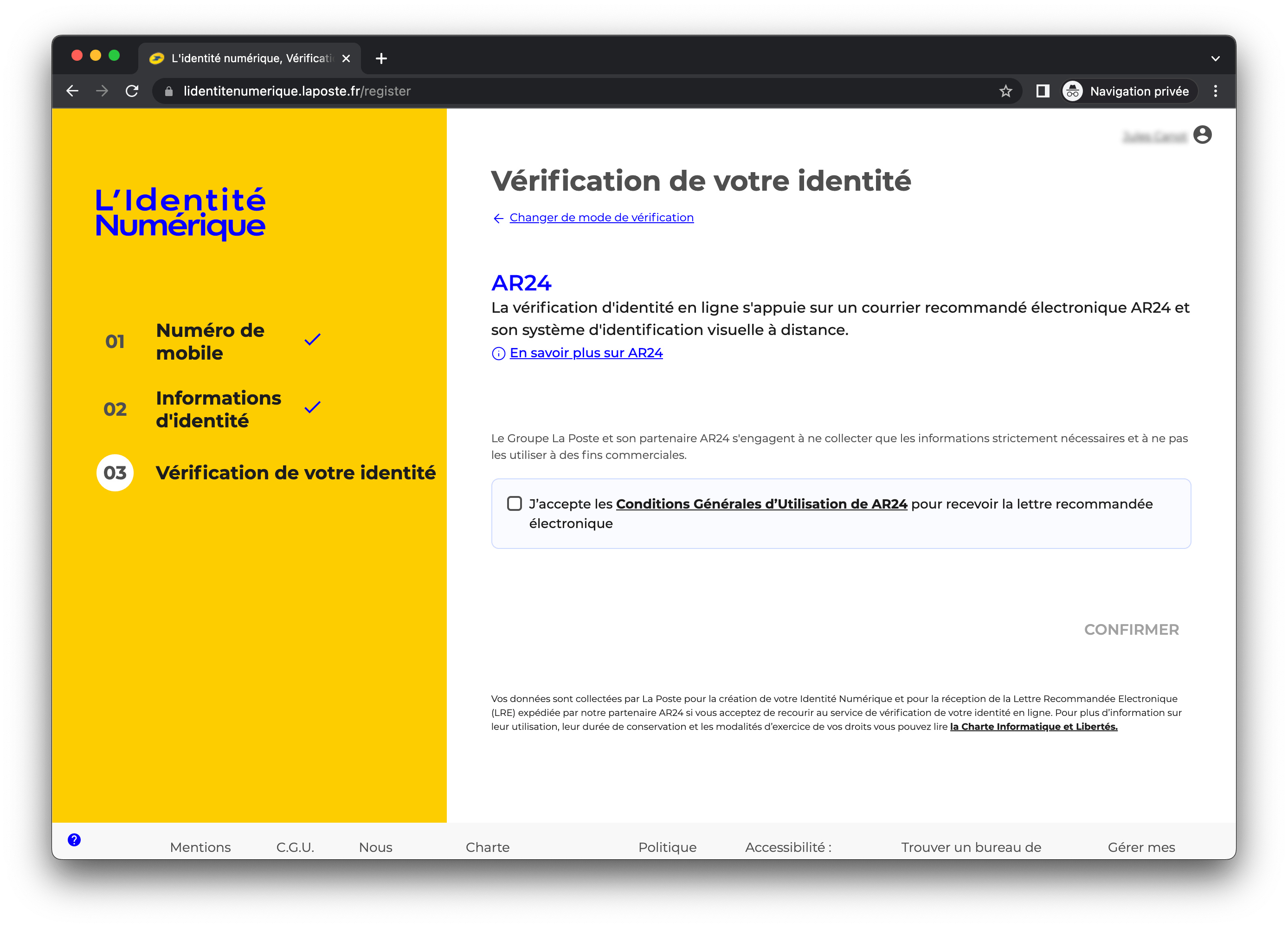Click the L'Identité Numérique logo
This screenshot has width=1288, height=928.
coord(180,213)
